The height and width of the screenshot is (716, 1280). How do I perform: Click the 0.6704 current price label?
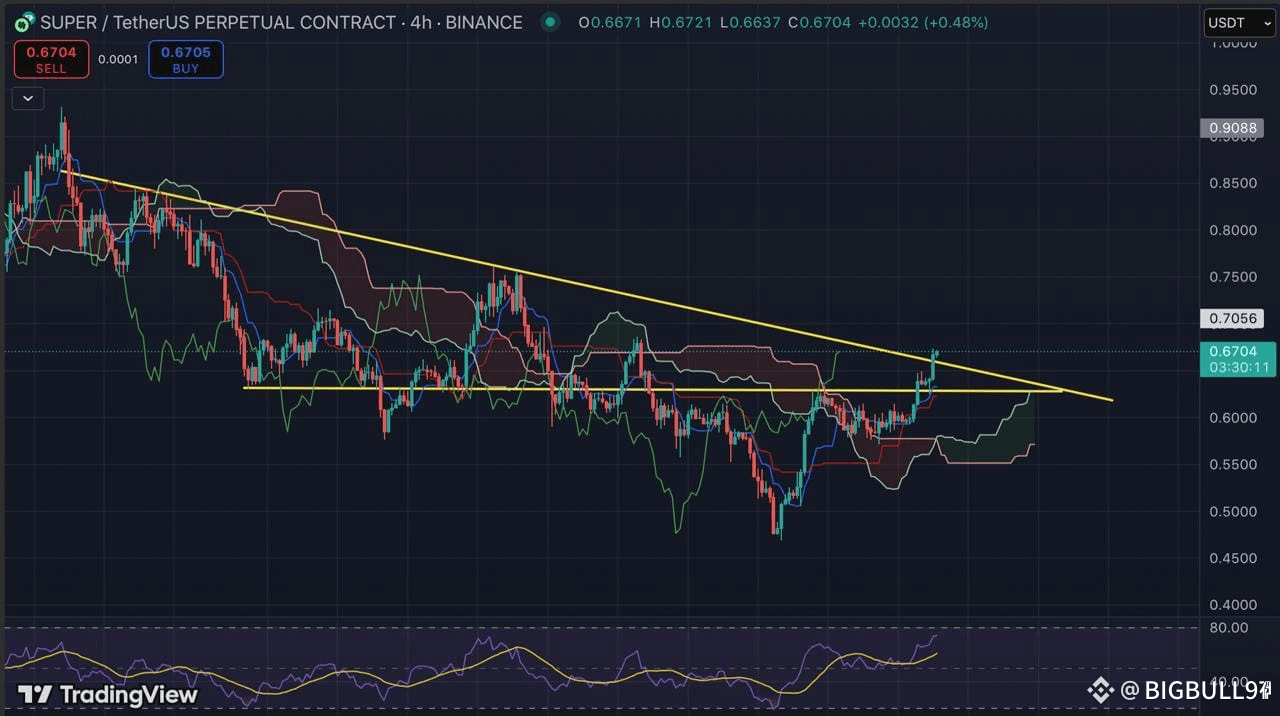1234,351
